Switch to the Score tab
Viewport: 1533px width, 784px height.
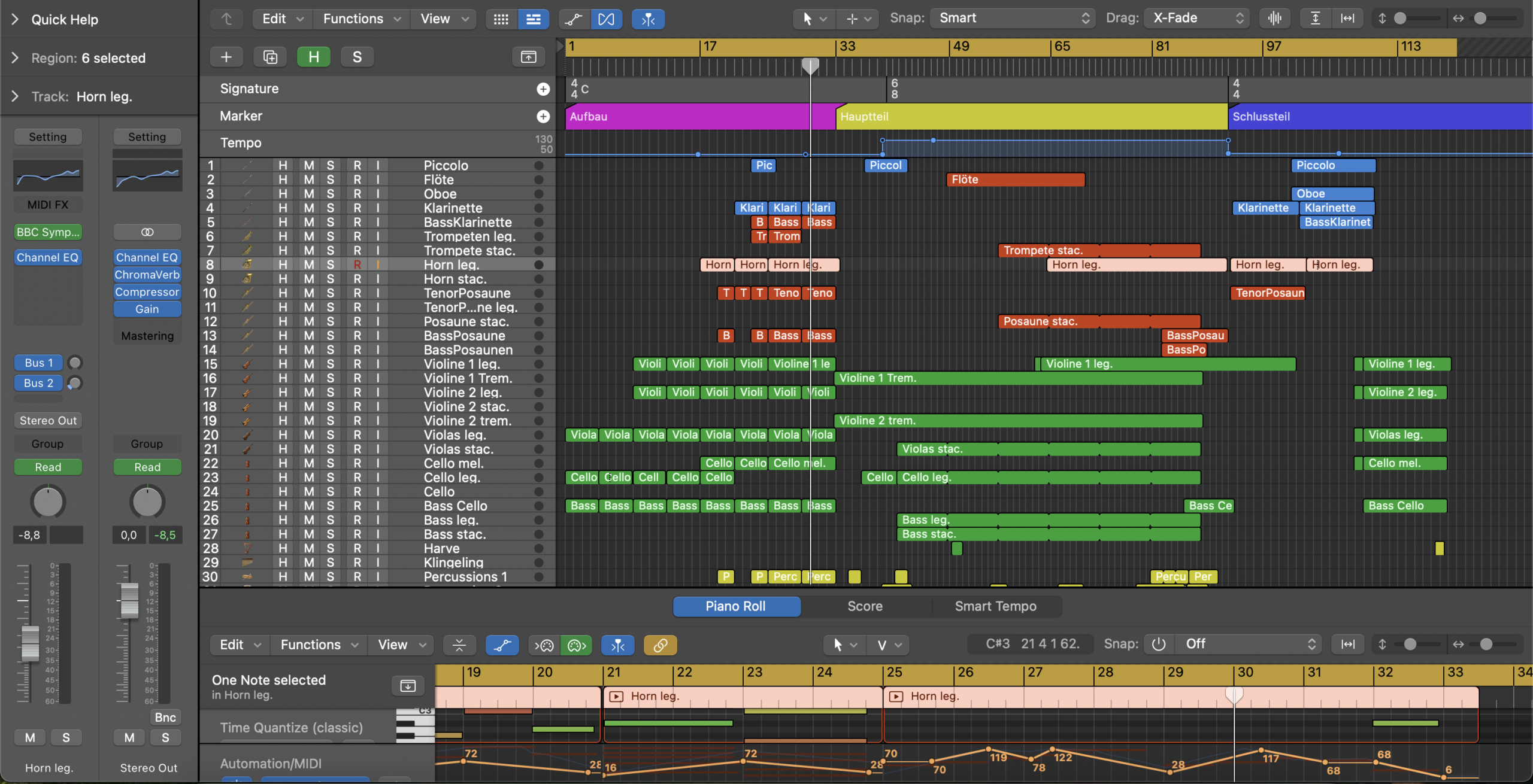click(865, 606)
